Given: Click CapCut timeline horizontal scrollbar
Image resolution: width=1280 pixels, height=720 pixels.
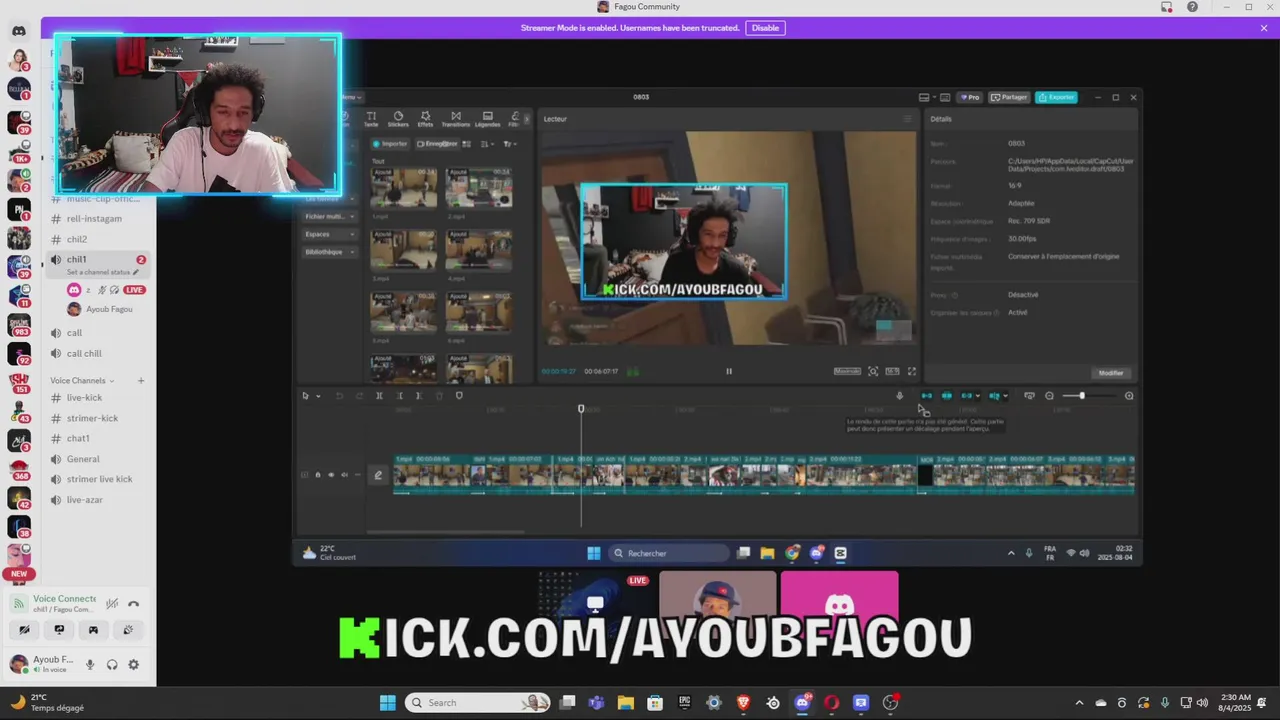Looking at the screenshot, I should pyautogui.click(x=445, y=532).
